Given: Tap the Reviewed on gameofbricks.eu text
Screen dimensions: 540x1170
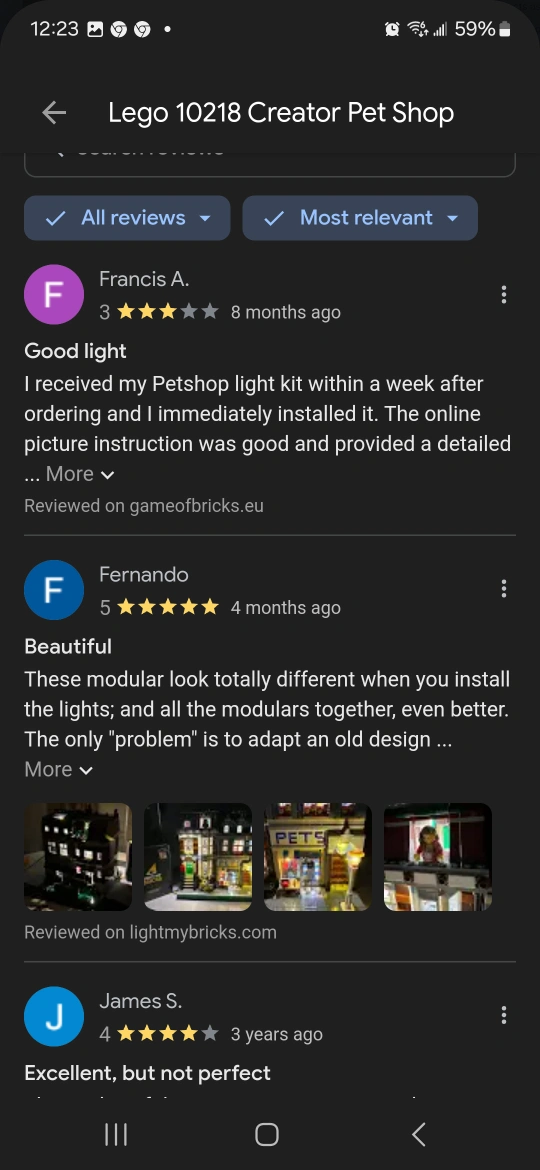Looking at the screenshot, I should [144, 506].
